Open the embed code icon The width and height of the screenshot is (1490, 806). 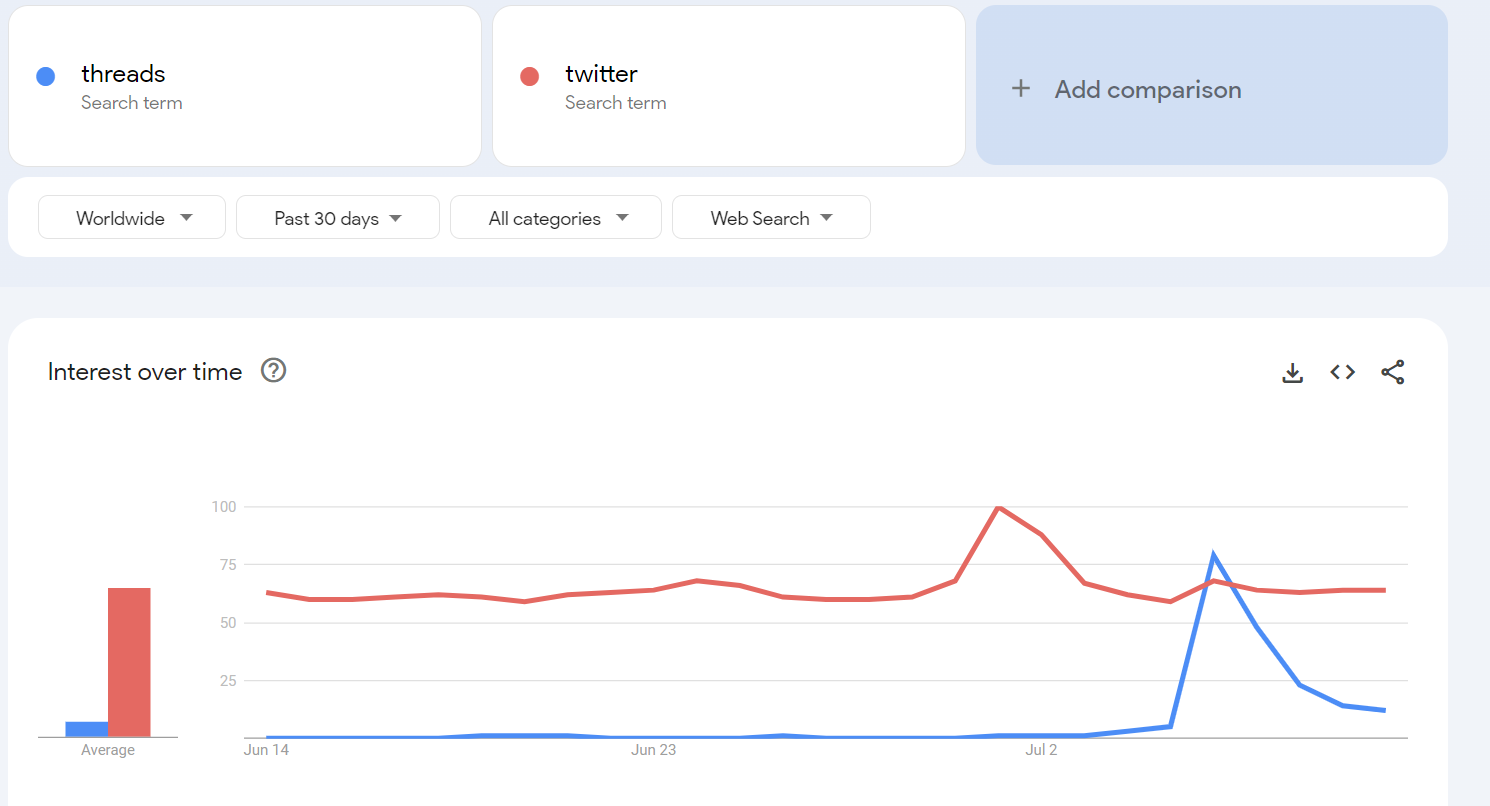pyautogui.click(x=1342, y=372)
